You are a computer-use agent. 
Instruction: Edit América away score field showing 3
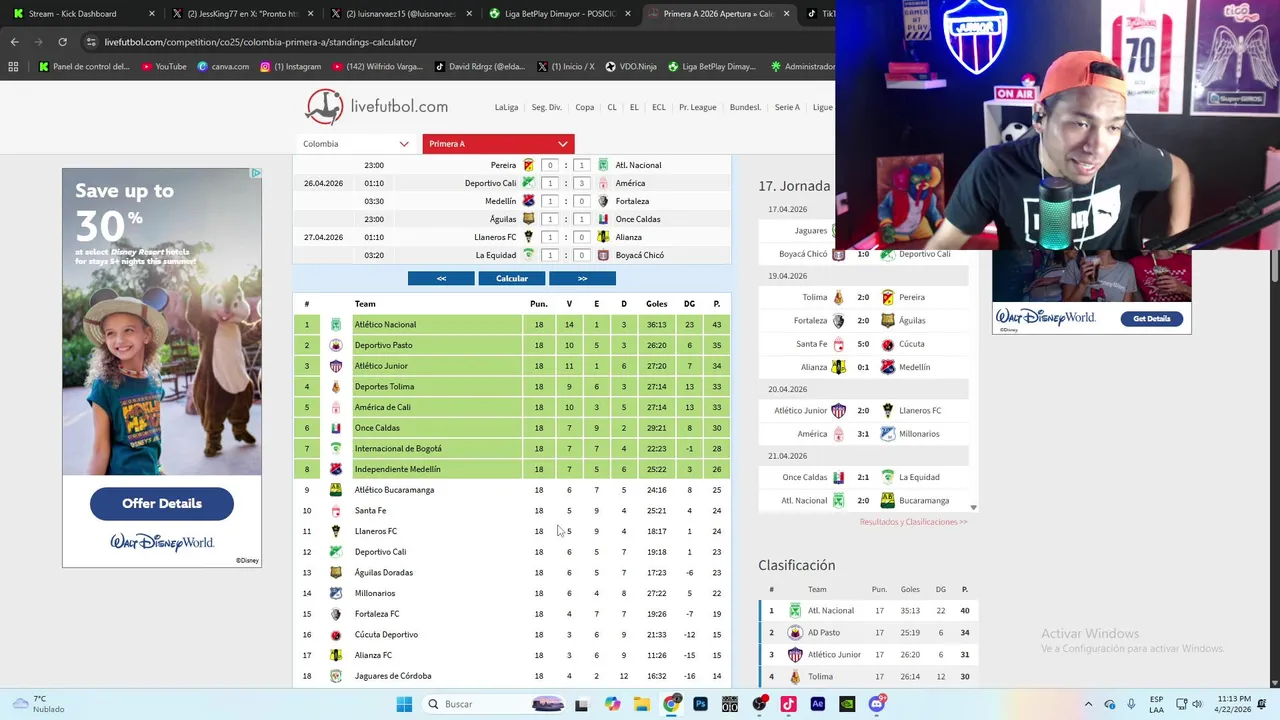tap(581, 183)
